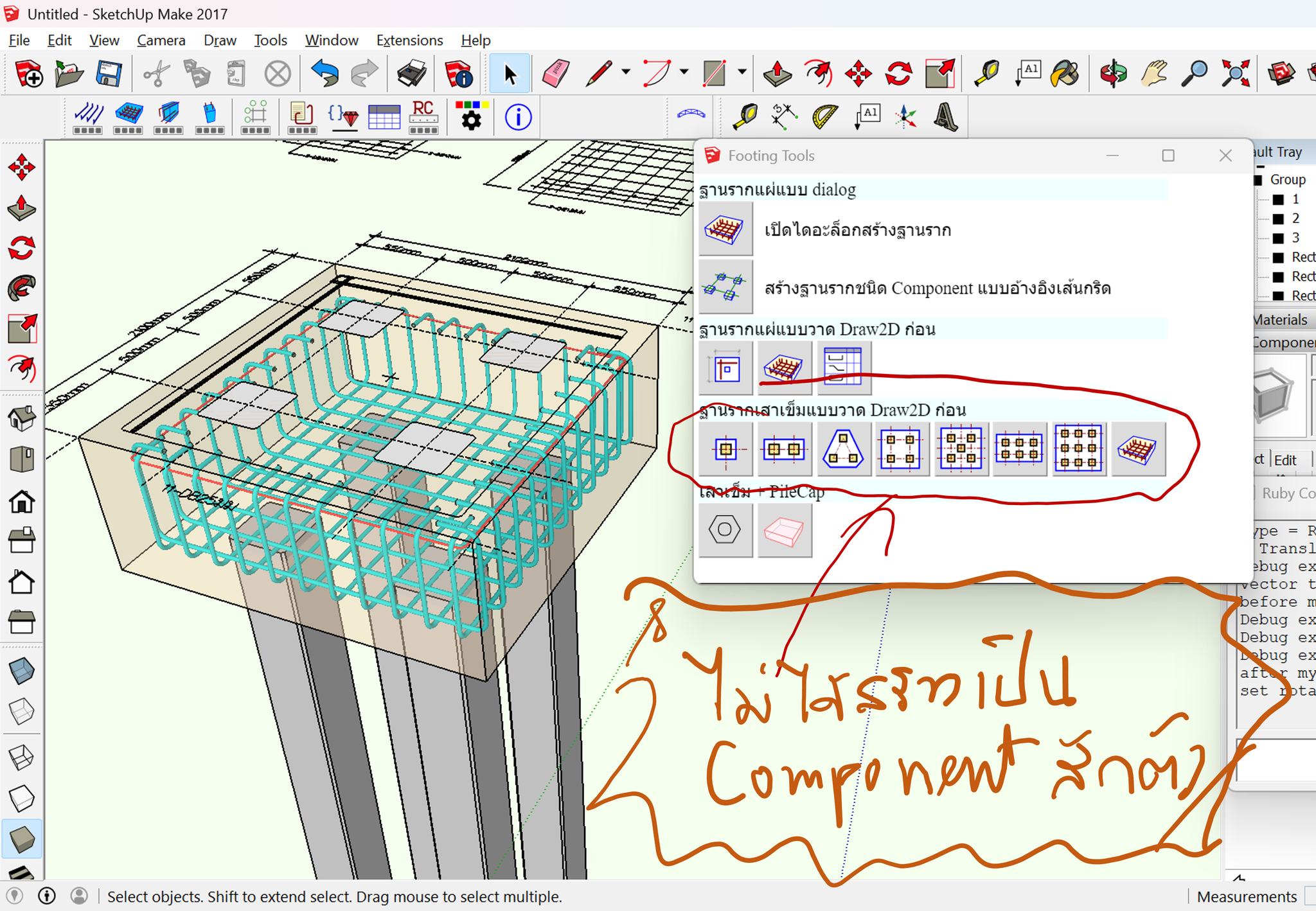Click the Save floppy disk icon
Image resolution: width=1316 pixels, height=911 pixels.
coord(109,74)
